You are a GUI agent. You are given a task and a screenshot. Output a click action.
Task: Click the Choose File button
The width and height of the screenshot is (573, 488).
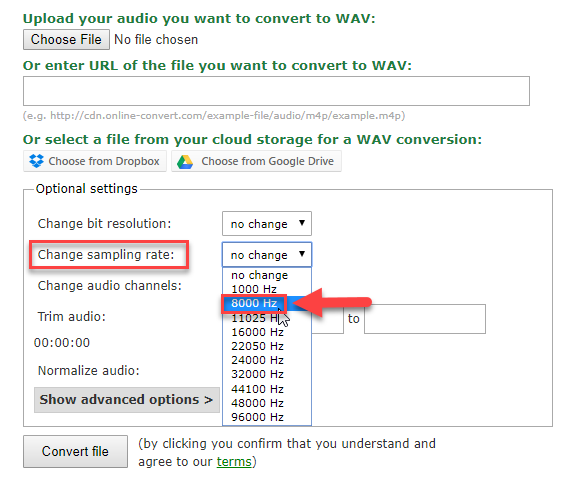[66, 39]
